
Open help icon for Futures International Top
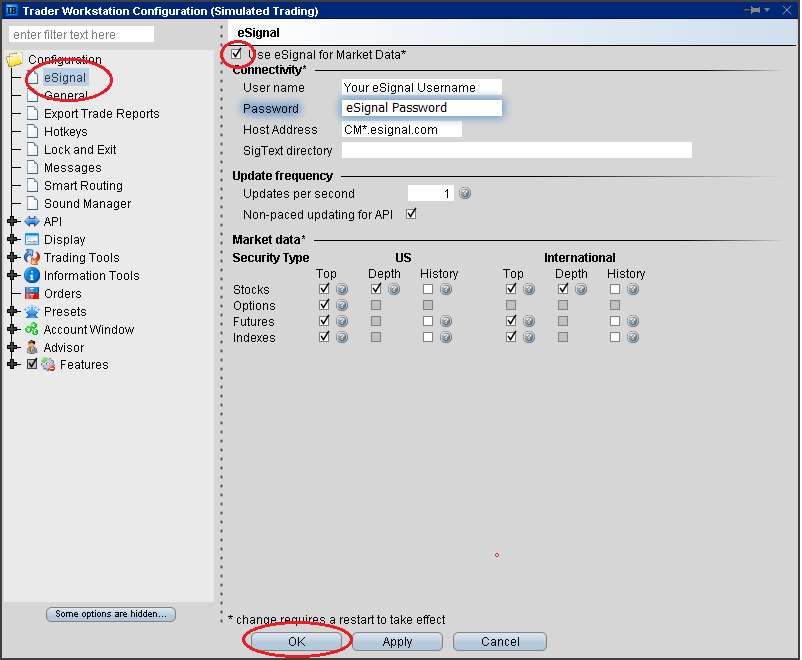(x=529, y=321)
